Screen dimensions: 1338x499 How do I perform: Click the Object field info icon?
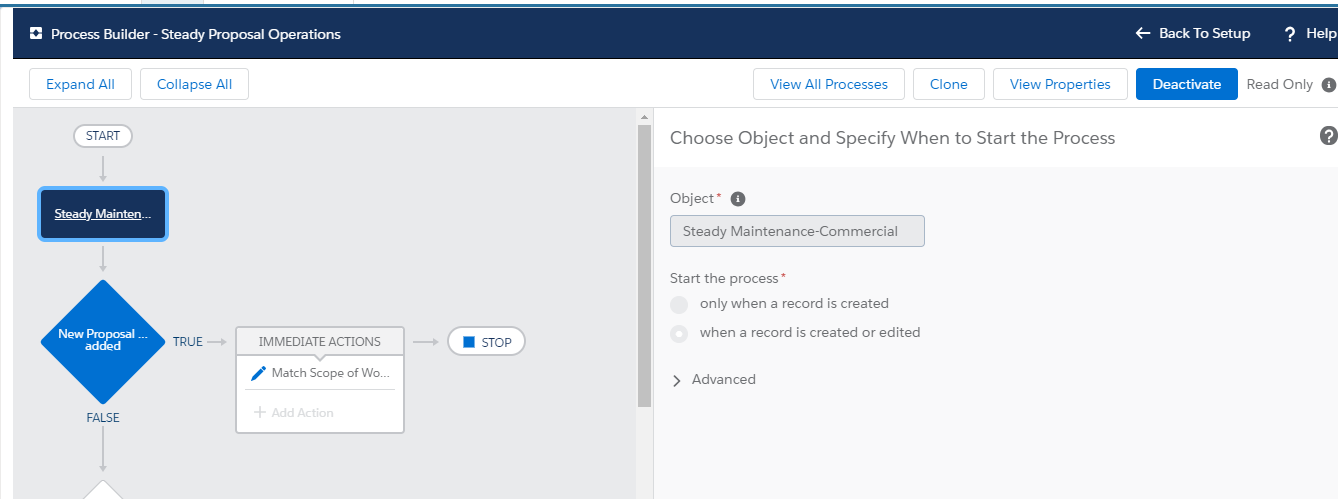(738, 199)
